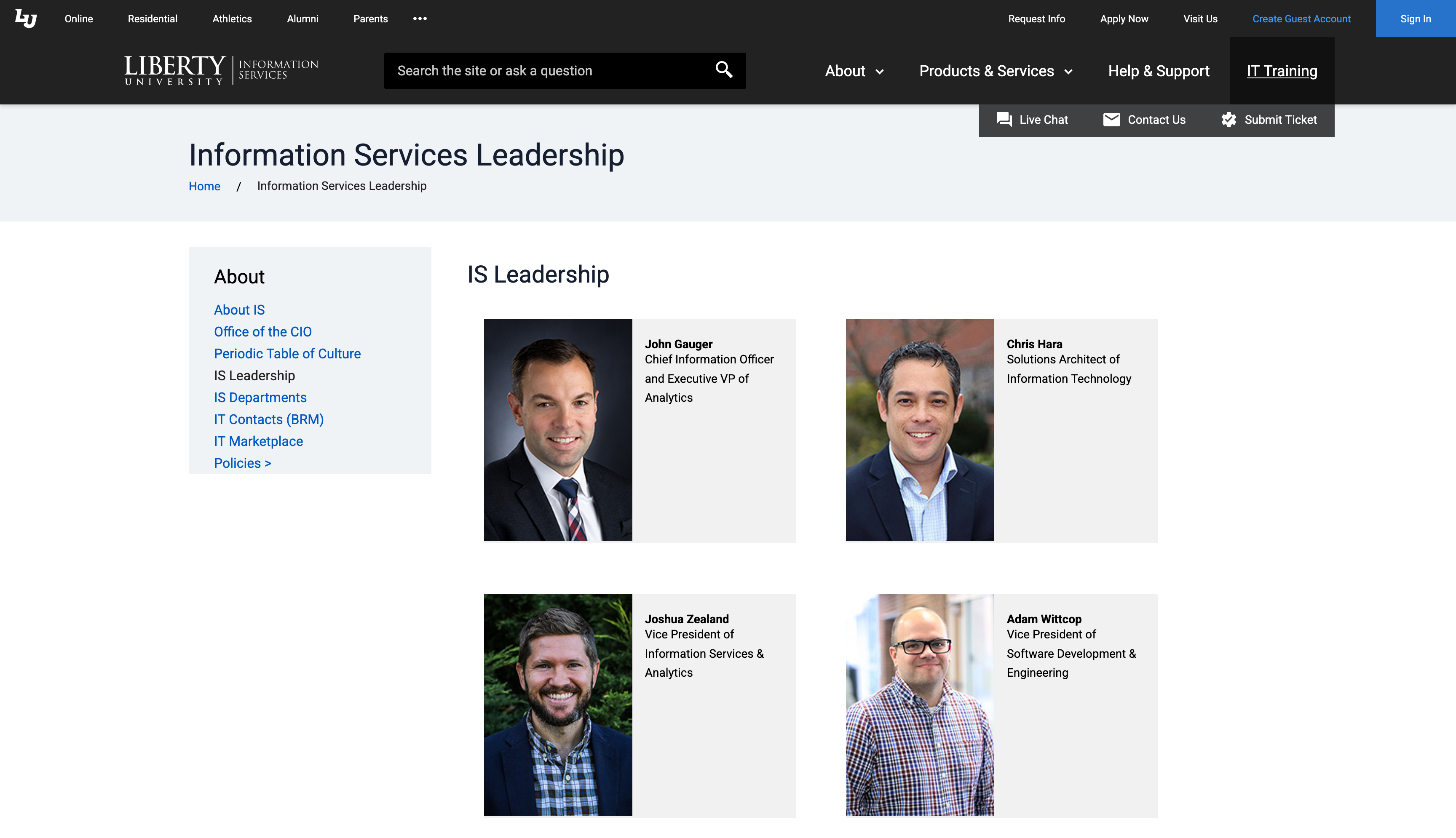The image size is (1456, 838).
Task: Open the Liberty University Information Services logo
Action: pyautogui.click(x=222, y=70)
